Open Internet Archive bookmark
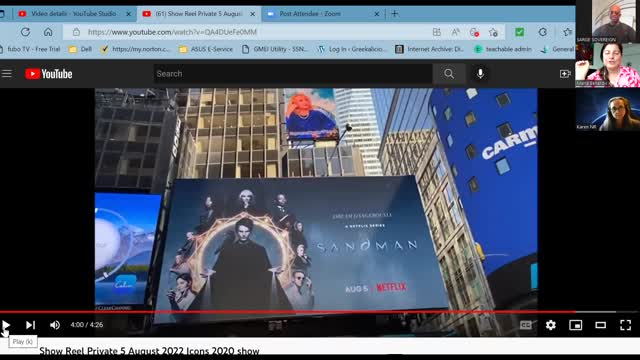Viewport: 640px width, 360px height. pos(430,49)
